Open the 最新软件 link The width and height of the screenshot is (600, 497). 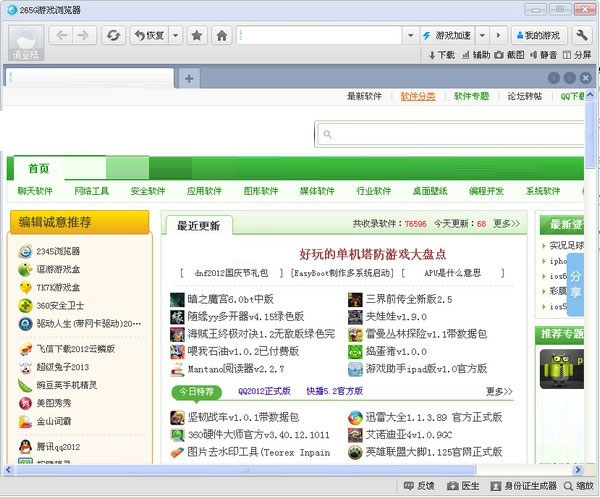tap(364, 96)
